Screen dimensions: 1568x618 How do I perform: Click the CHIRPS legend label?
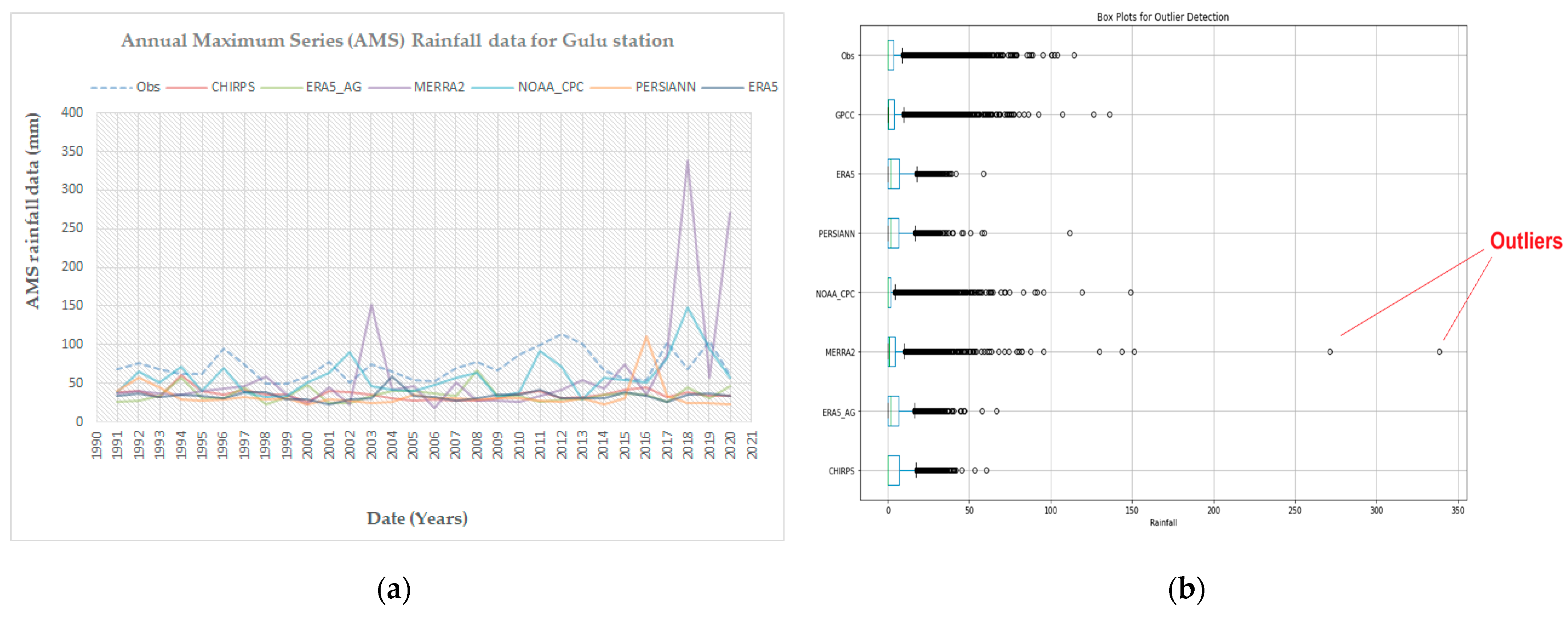(x=233, y=87)
